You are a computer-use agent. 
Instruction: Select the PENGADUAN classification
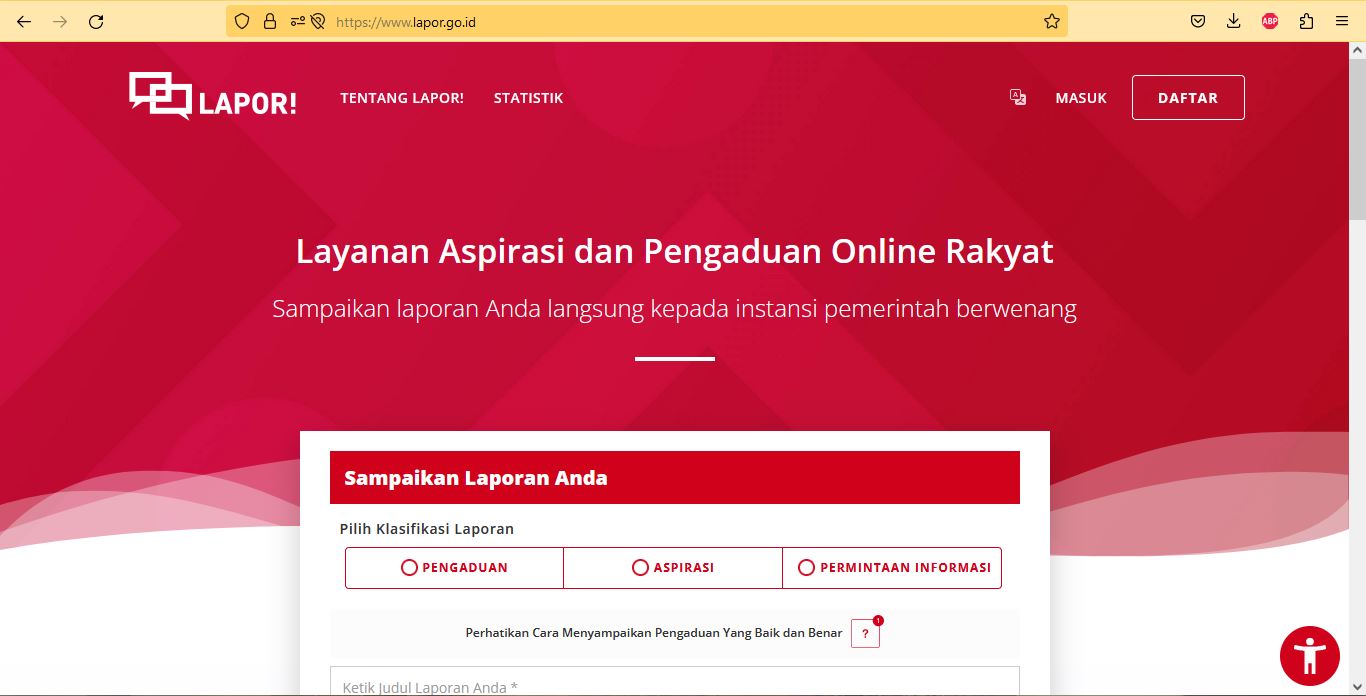coord(454,567)
